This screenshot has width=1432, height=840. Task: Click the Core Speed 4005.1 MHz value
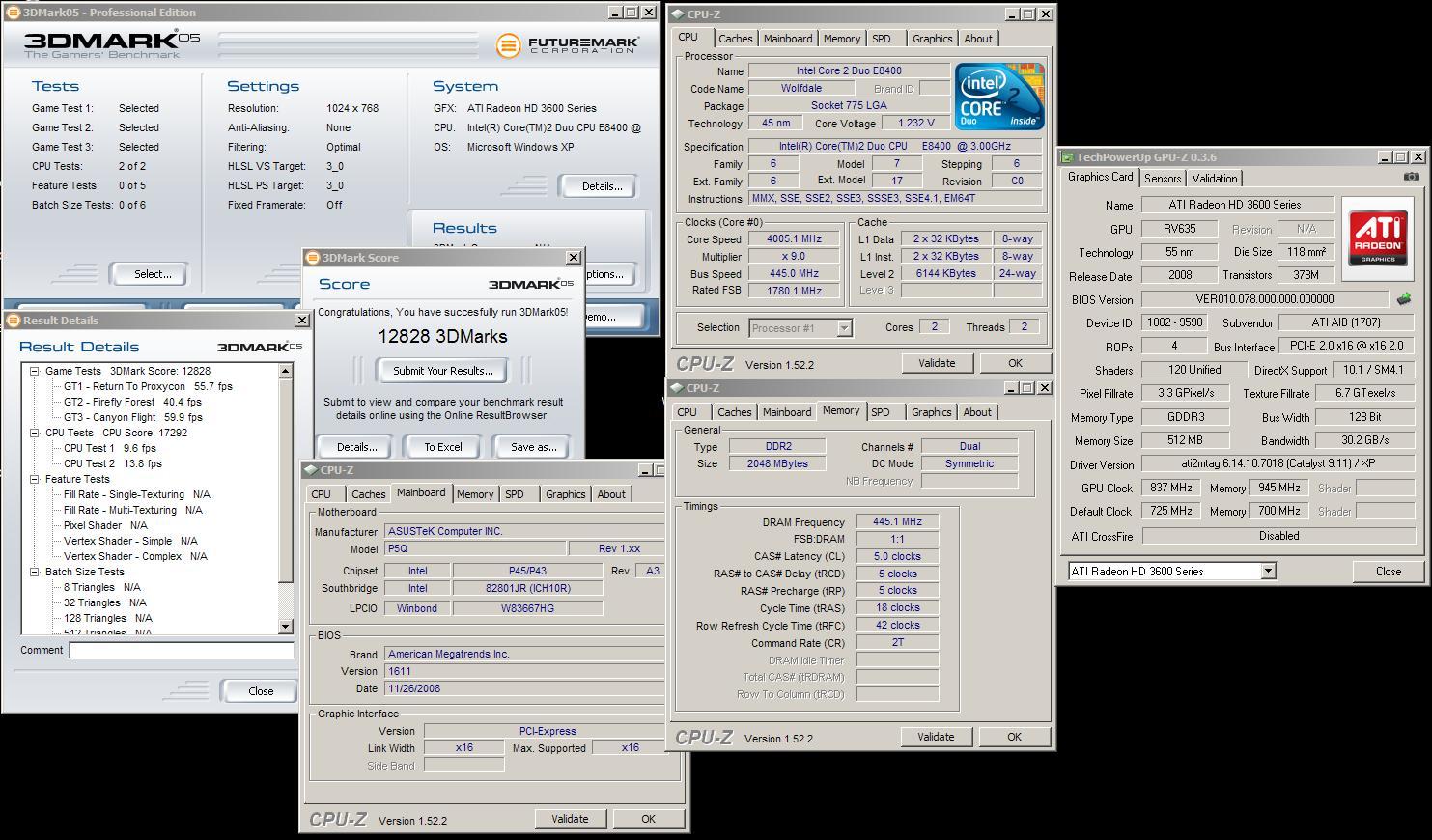[794, 238]
